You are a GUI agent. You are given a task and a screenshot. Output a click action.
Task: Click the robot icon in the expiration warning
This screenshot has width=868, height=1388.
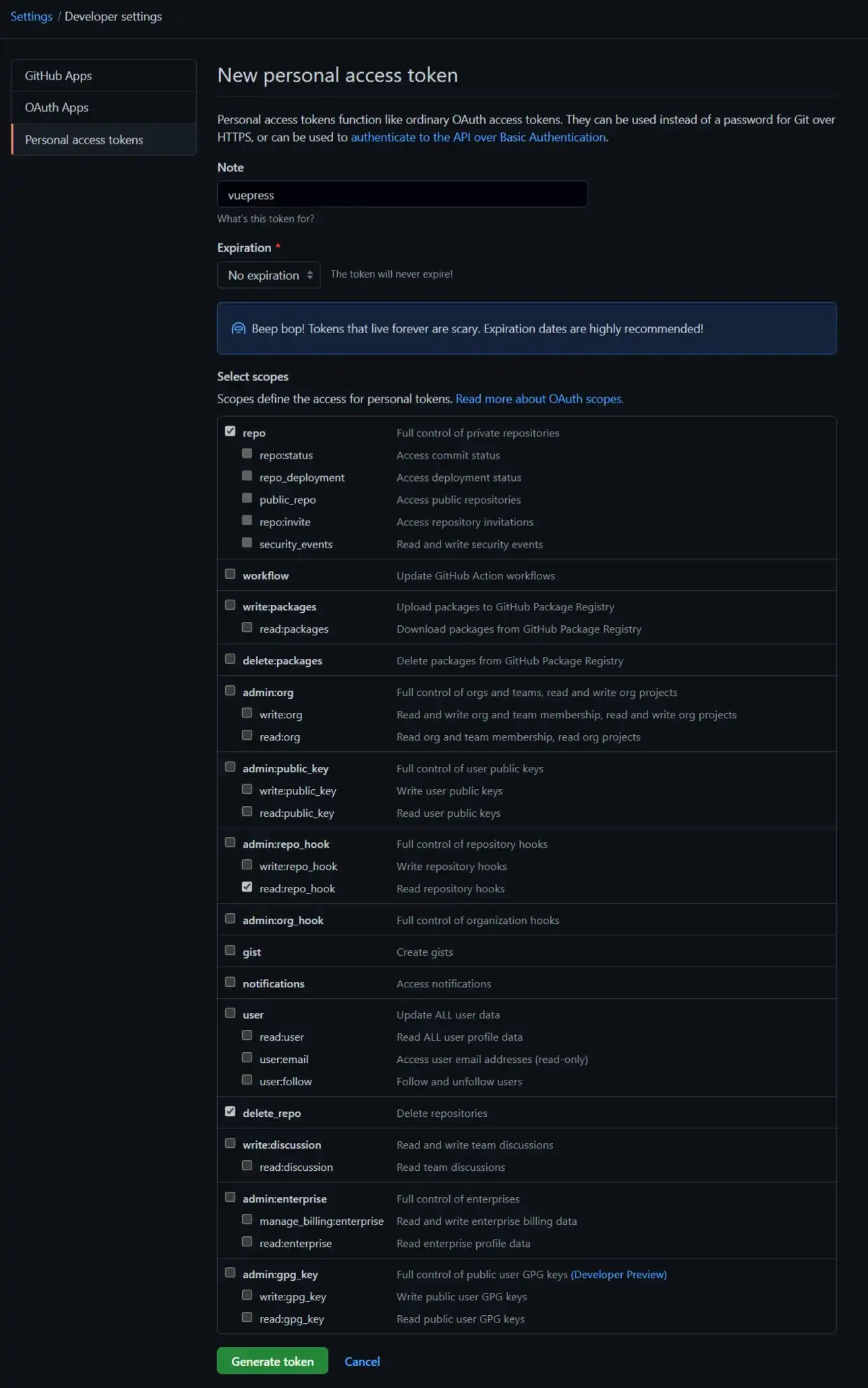238,328
